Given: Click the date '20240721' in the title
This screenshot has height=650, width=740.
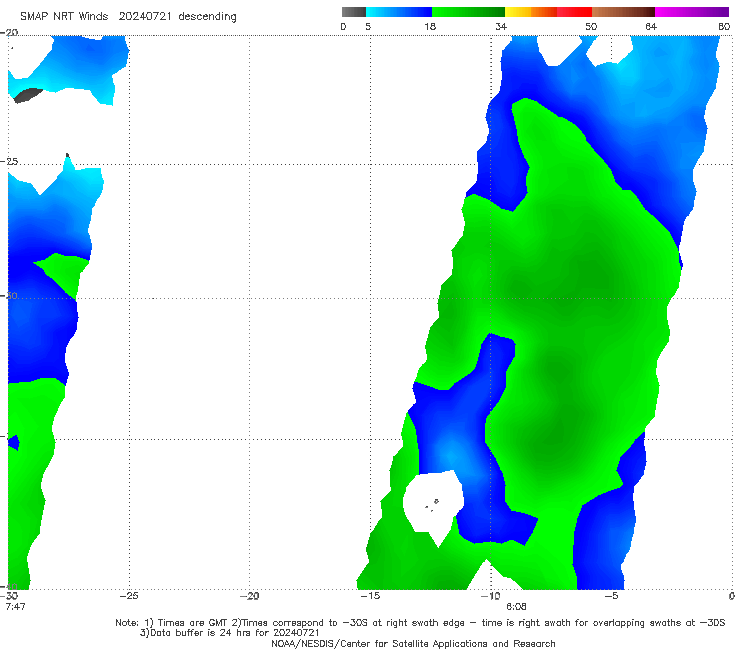Looking at the screenshot, I should click(x=145, y=16).
